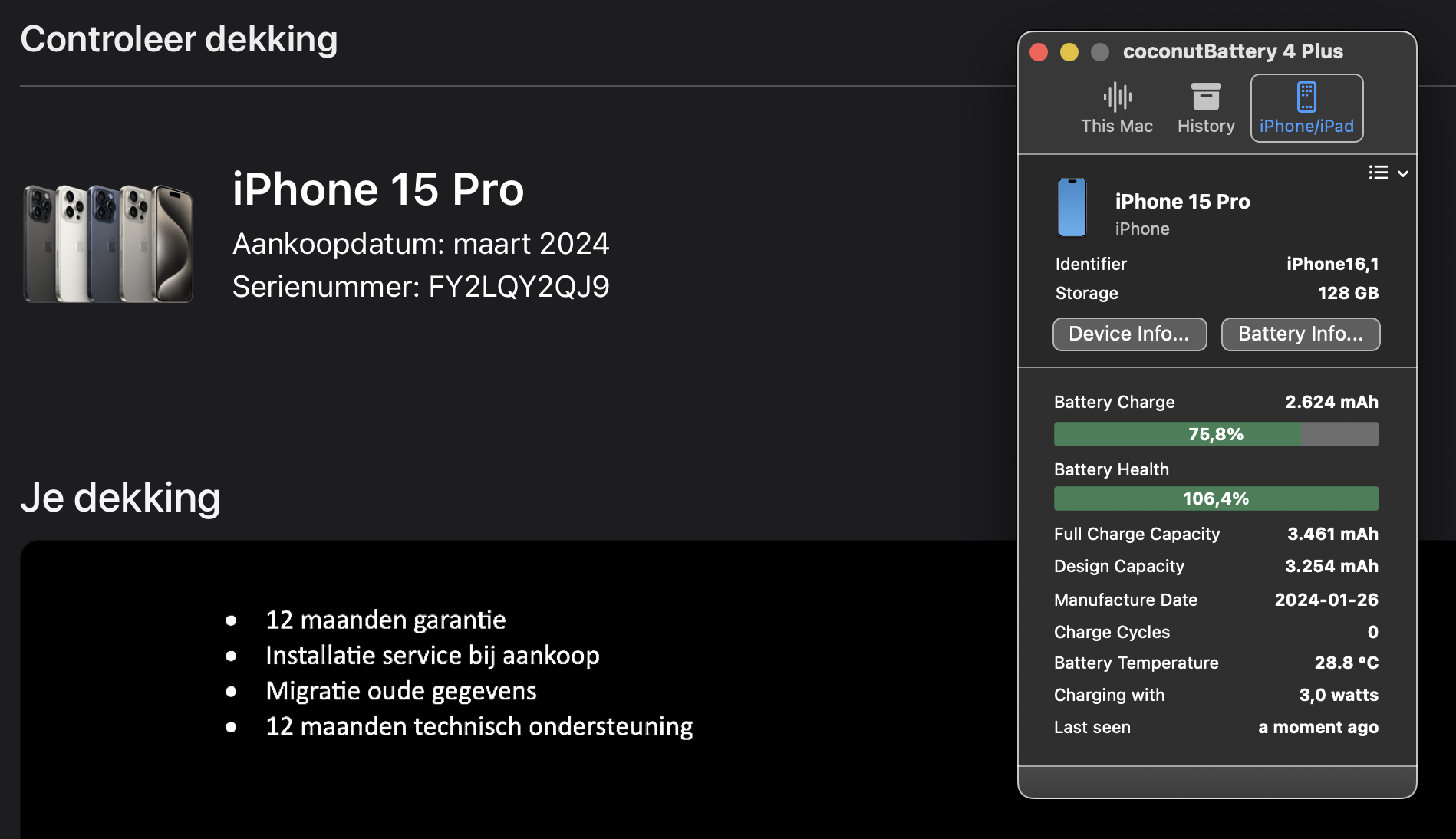Click the Identifier value iPhone16,1

tap(1332, 264)
